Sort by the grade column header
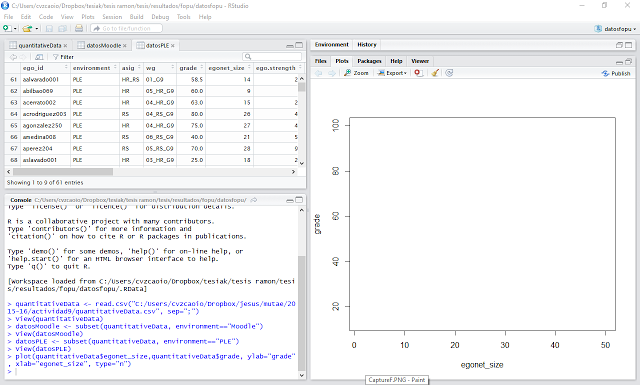This screenshot has height=385, width=640. tap(191, 68)
